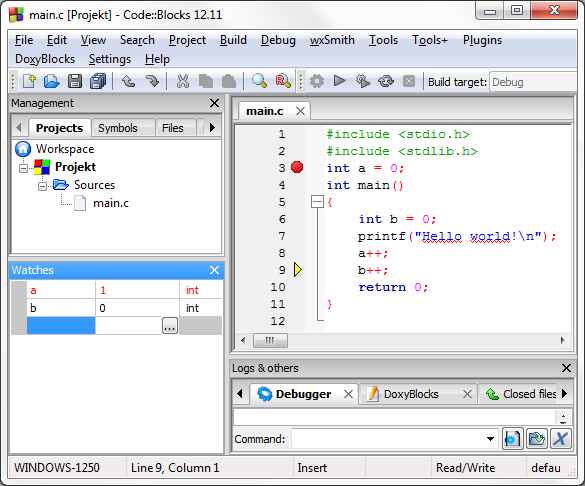Image resolution: width=585 pixels, height=486 pixels.
Task: Collapse the code fold at line 5
Action: (x=317, y=202)
